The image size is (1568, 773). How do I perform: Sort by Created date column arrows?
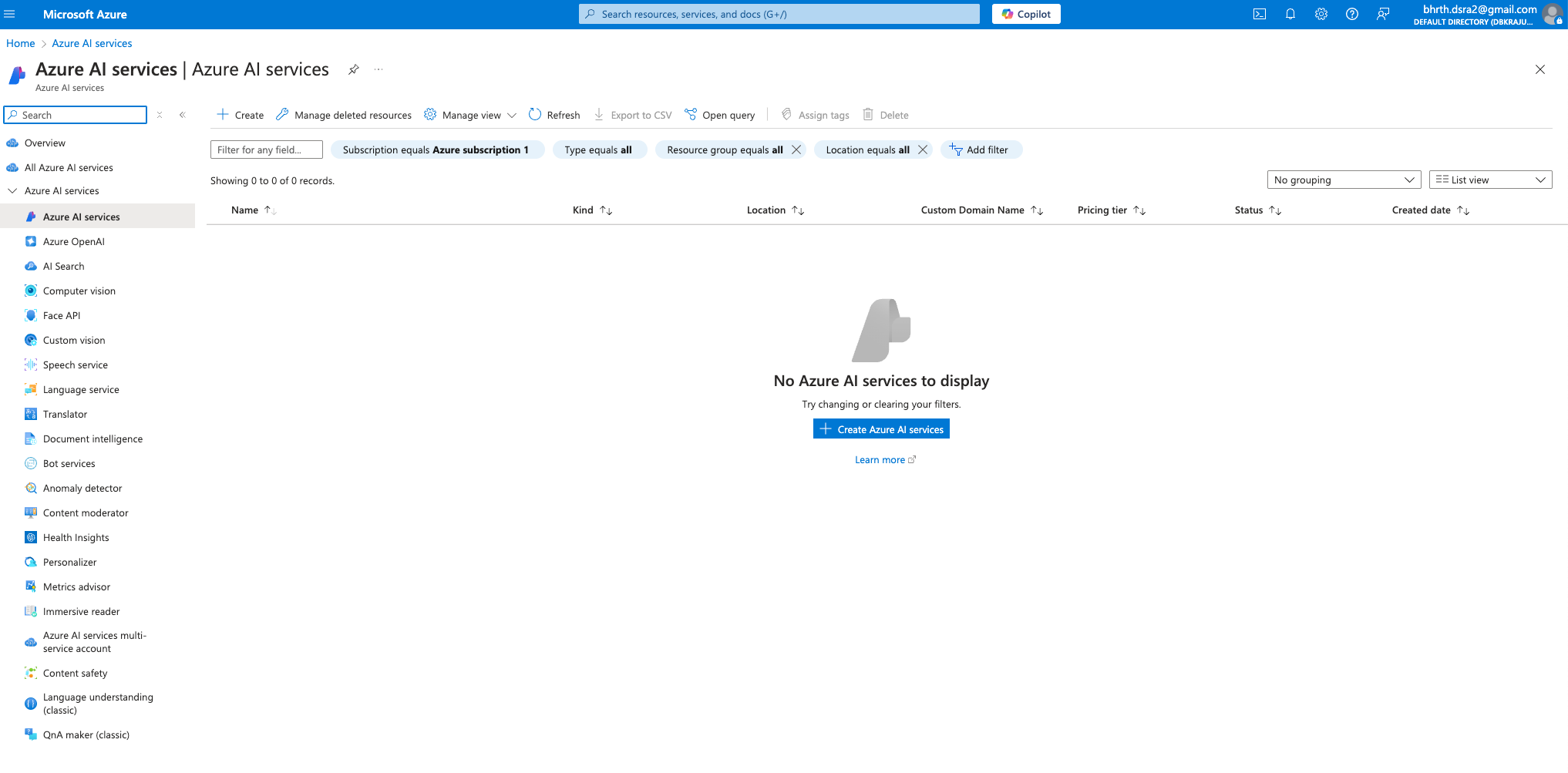pos(1463,210)
